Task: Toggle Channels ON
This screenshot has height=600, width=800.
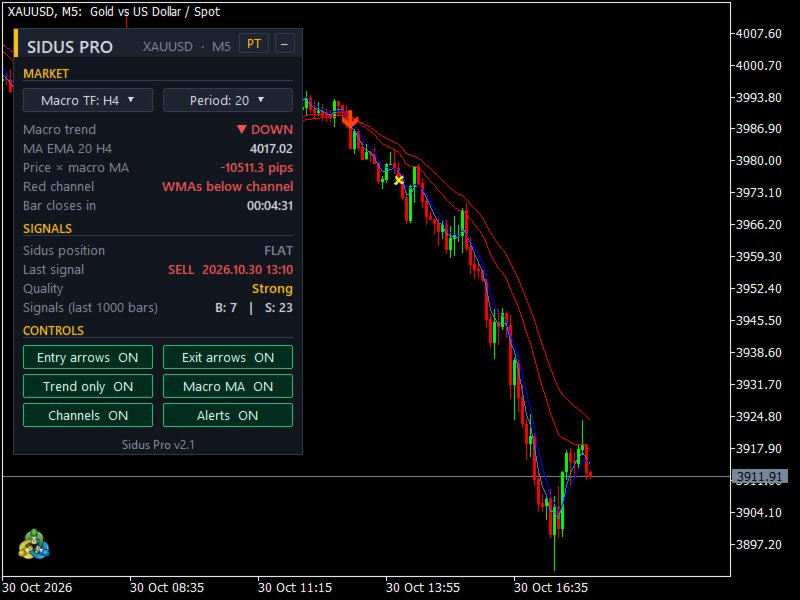Action: [88, 415]
